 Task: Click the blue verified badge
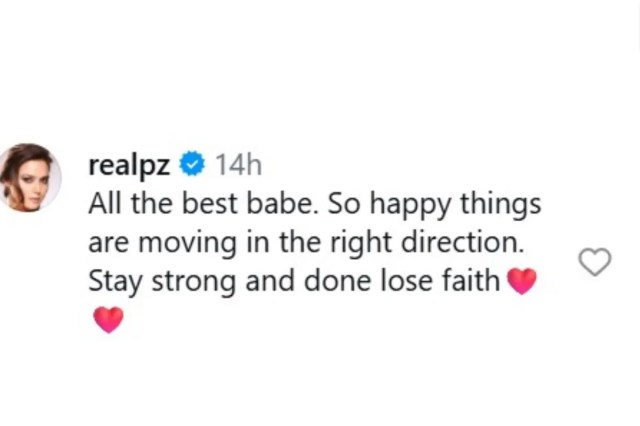pos(192,164)
